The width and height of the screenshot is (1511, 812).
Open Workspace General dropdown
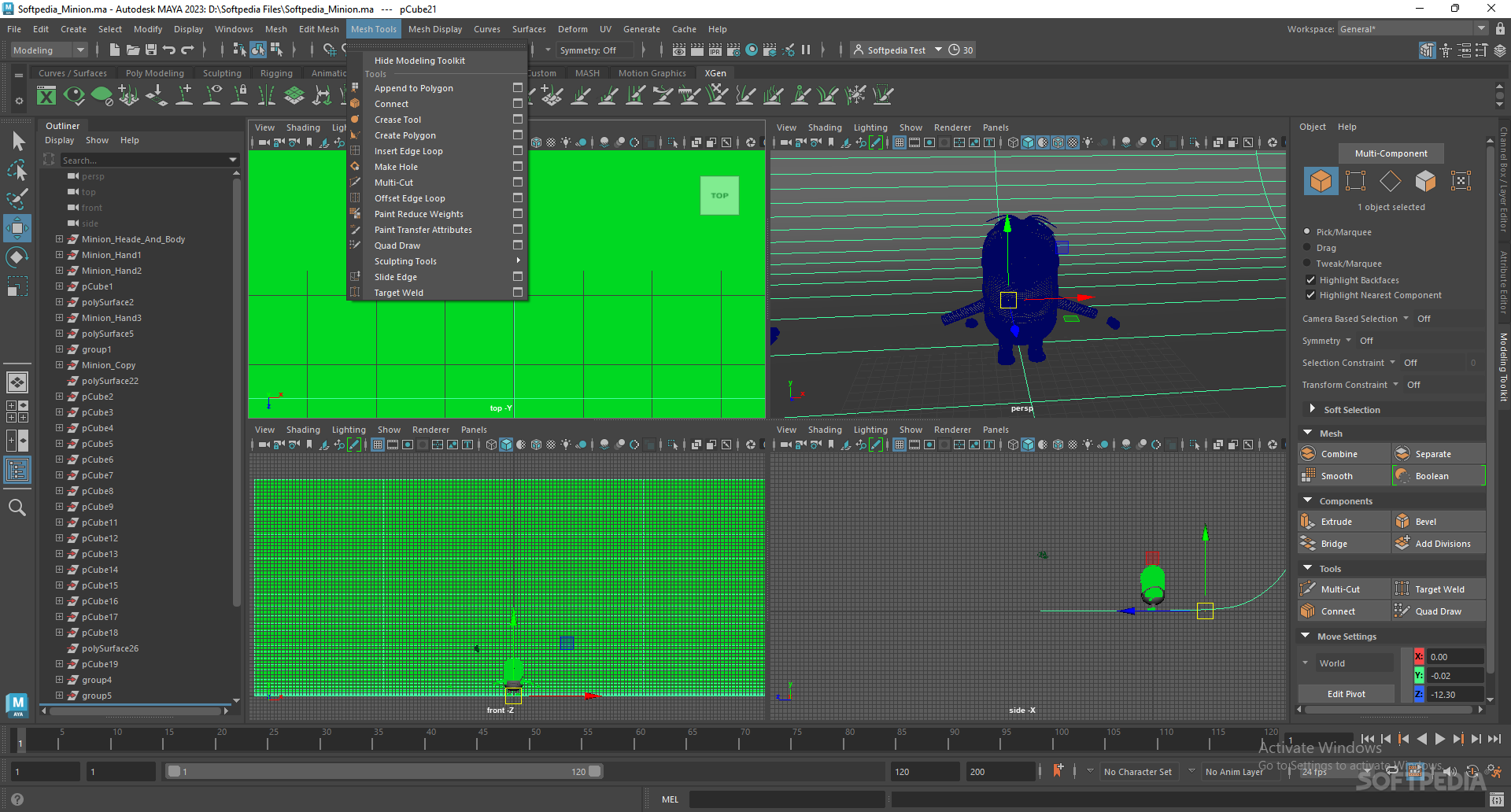coord(1413,29)
